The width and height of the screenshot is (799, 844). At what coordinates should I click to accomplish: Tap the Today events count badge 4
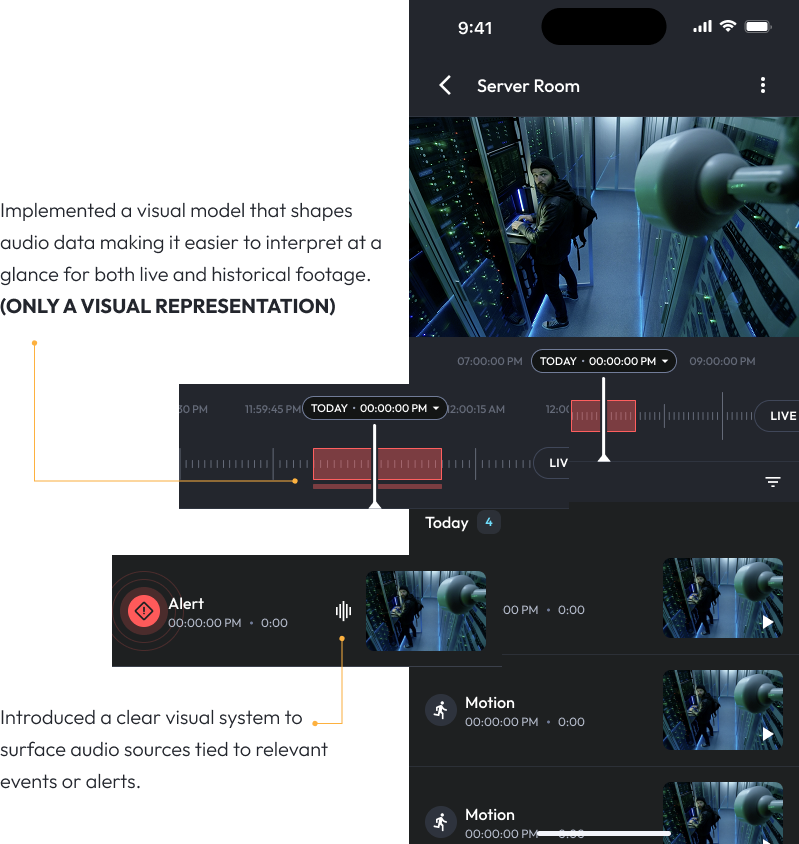tap(489, 522)
